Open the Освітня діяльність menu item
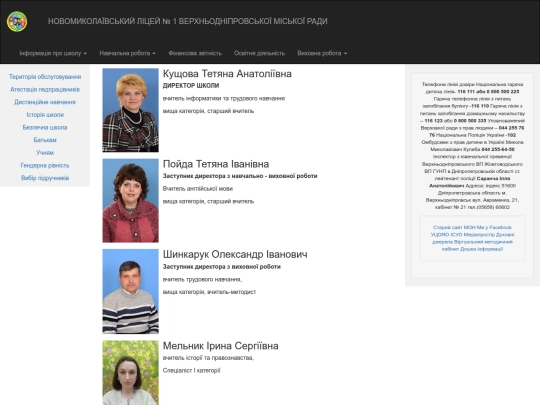 259,53
